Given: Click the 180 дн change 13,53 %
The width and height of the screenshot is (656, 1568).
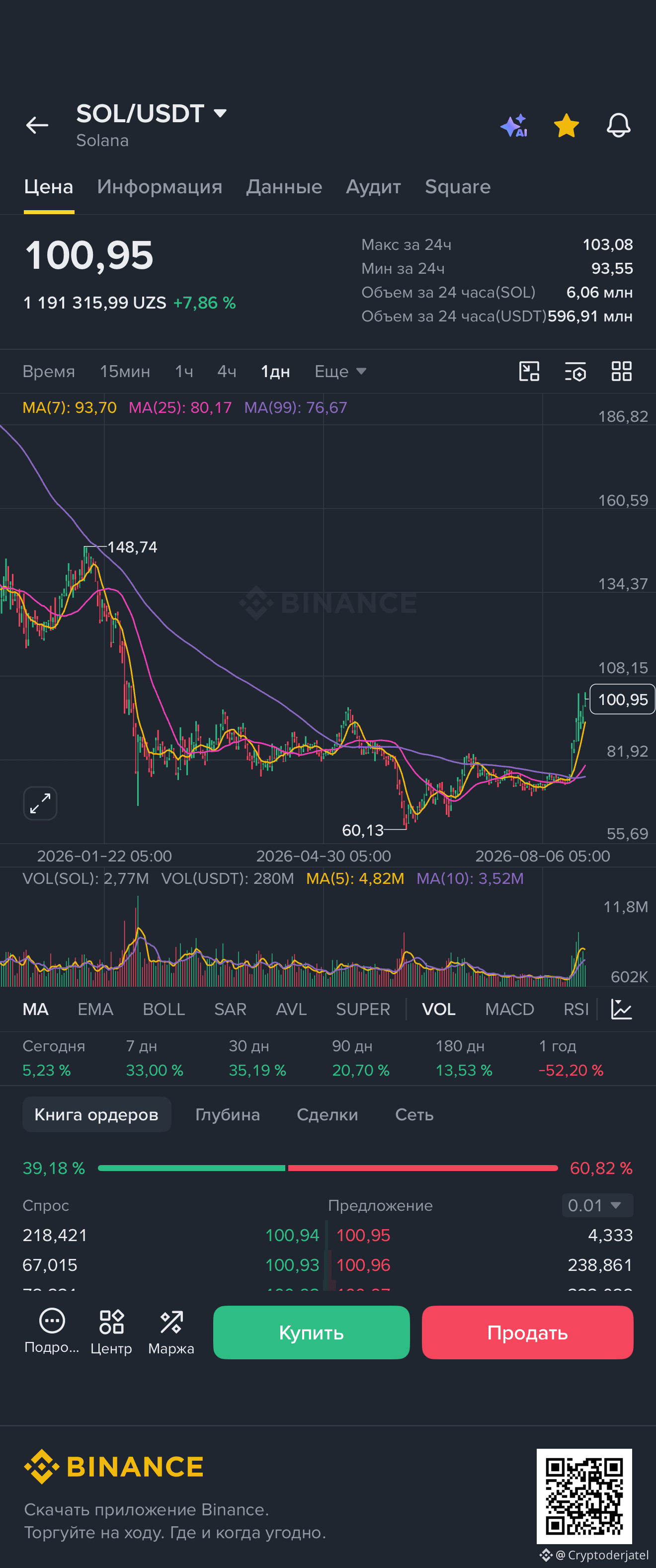Looking at the screenshot, I should click(464, 1070).
